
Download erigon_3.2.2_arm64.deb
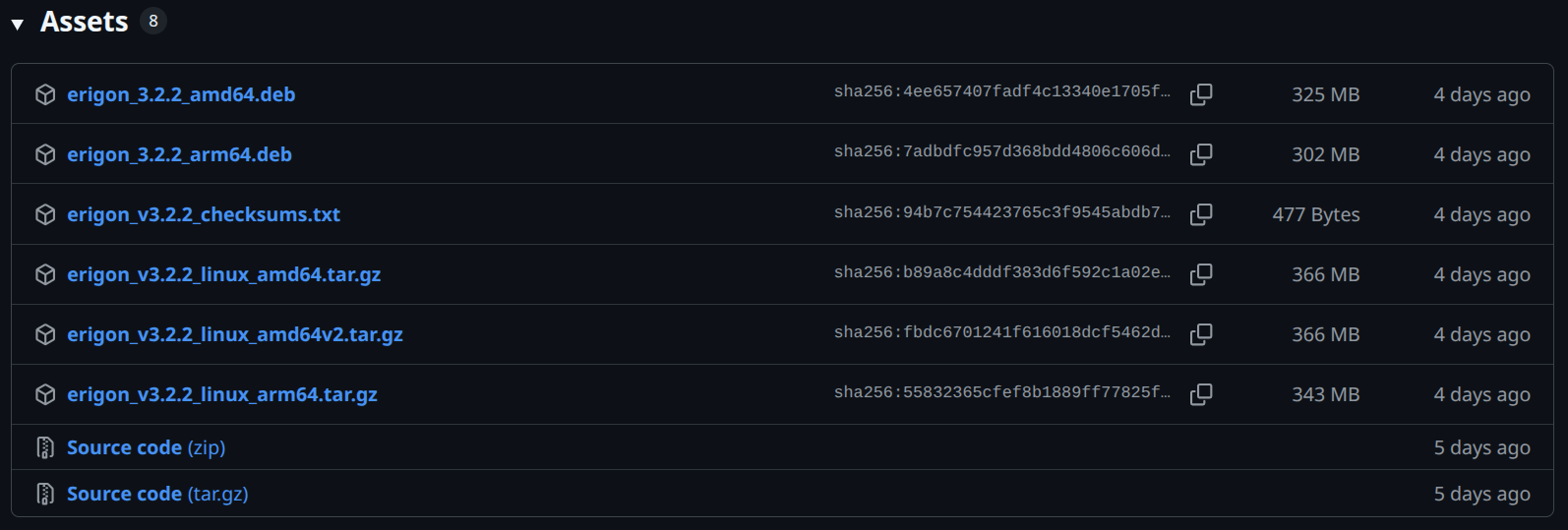pos(179,154)
